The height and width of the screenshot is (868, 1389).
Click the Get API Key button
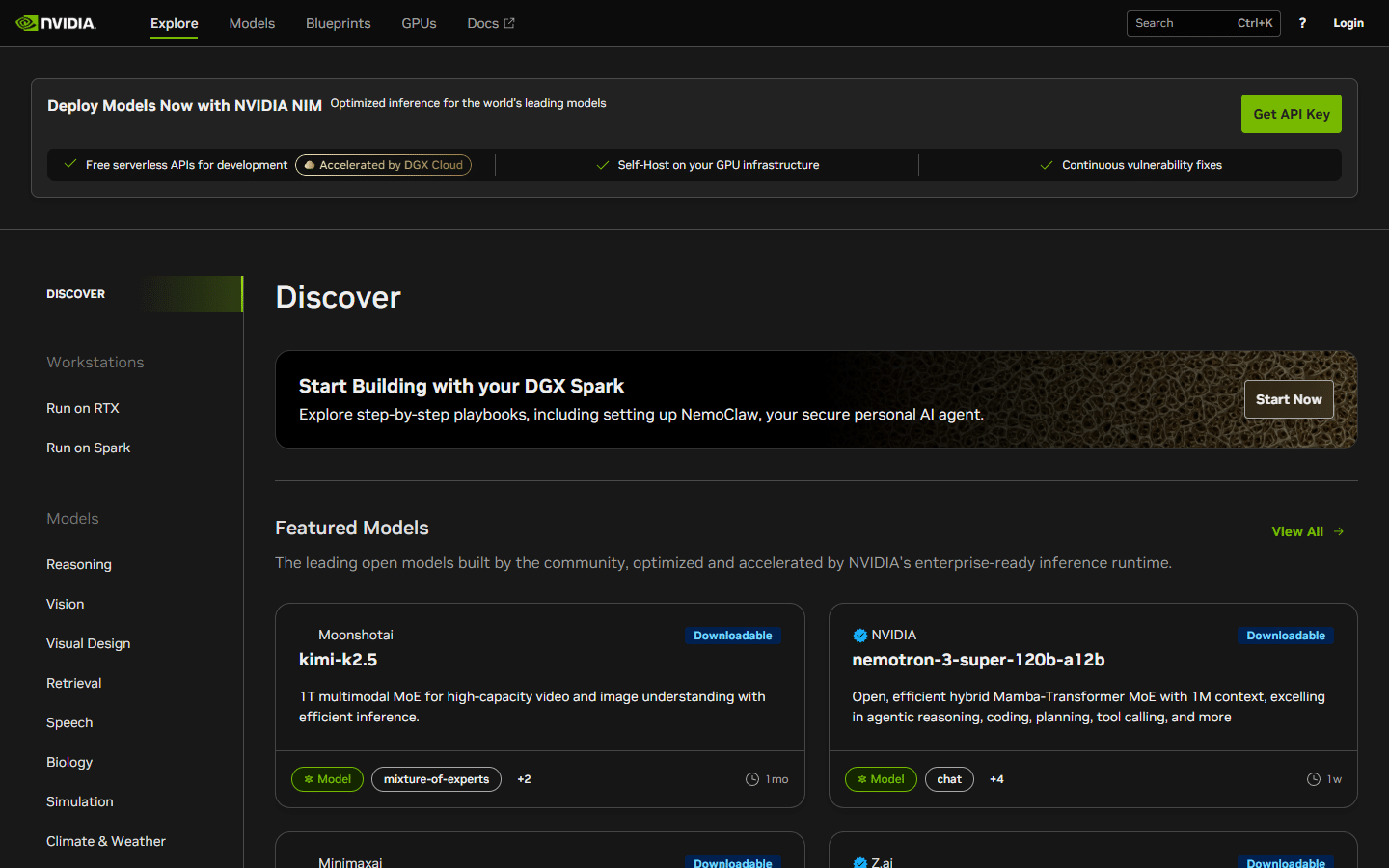coord(1291,113)
